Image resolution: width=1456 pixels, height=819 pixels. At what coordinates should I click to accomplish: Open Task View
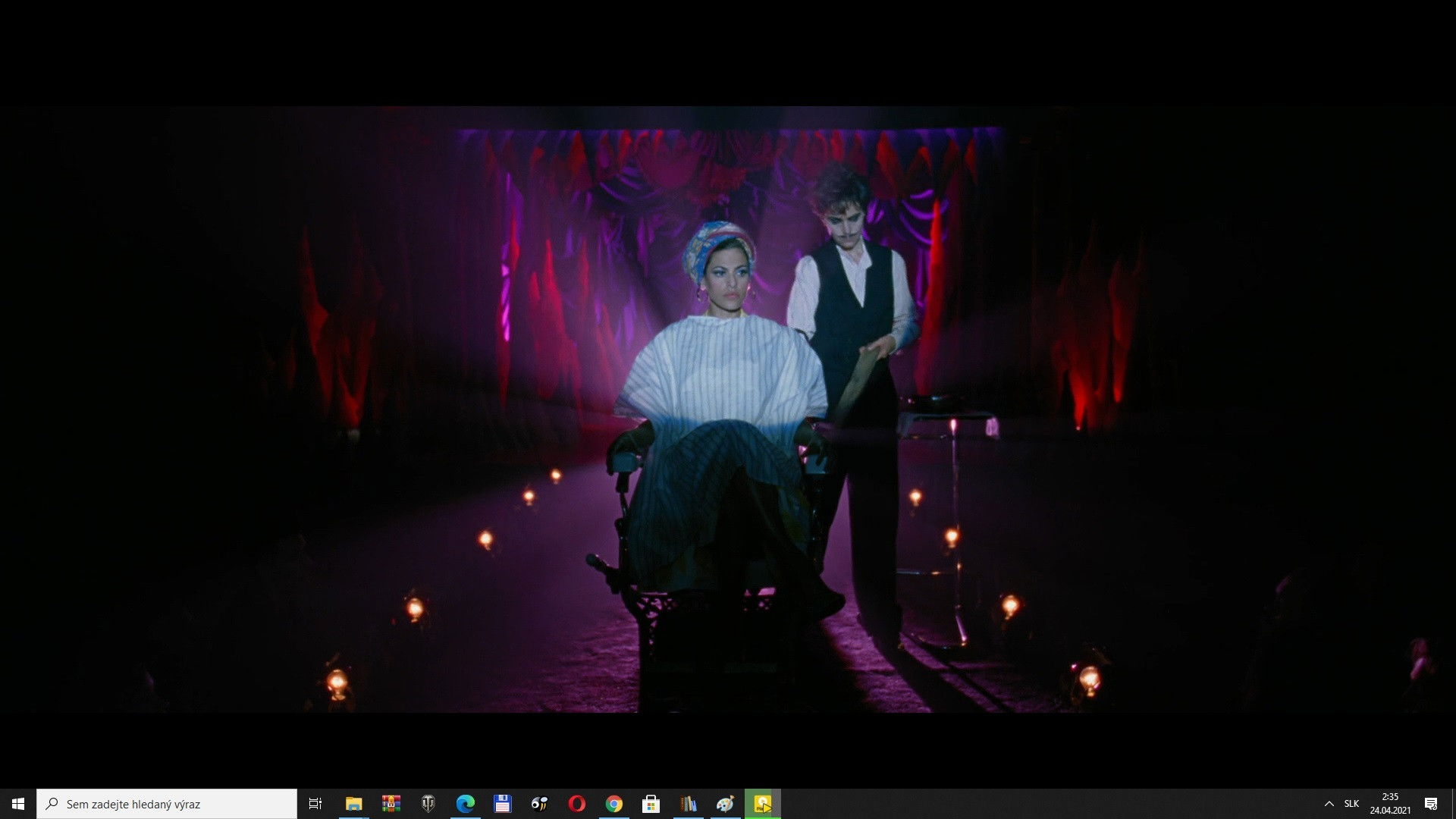(x=315, y=804)
